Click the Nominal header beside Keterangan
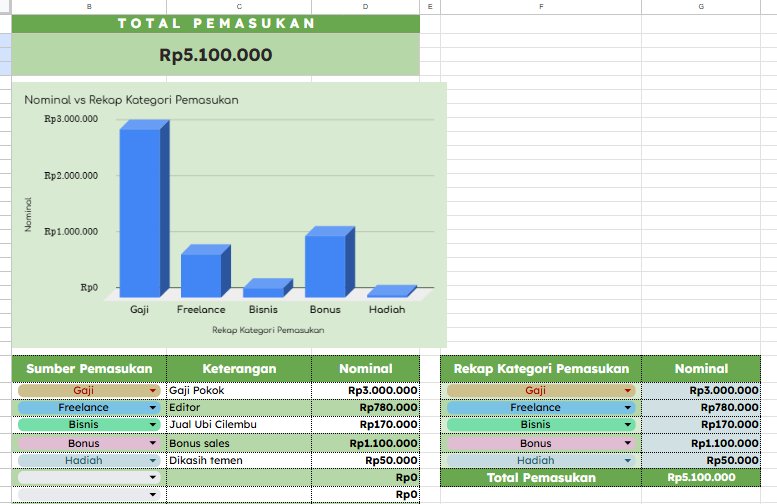 tap(366, 369)
